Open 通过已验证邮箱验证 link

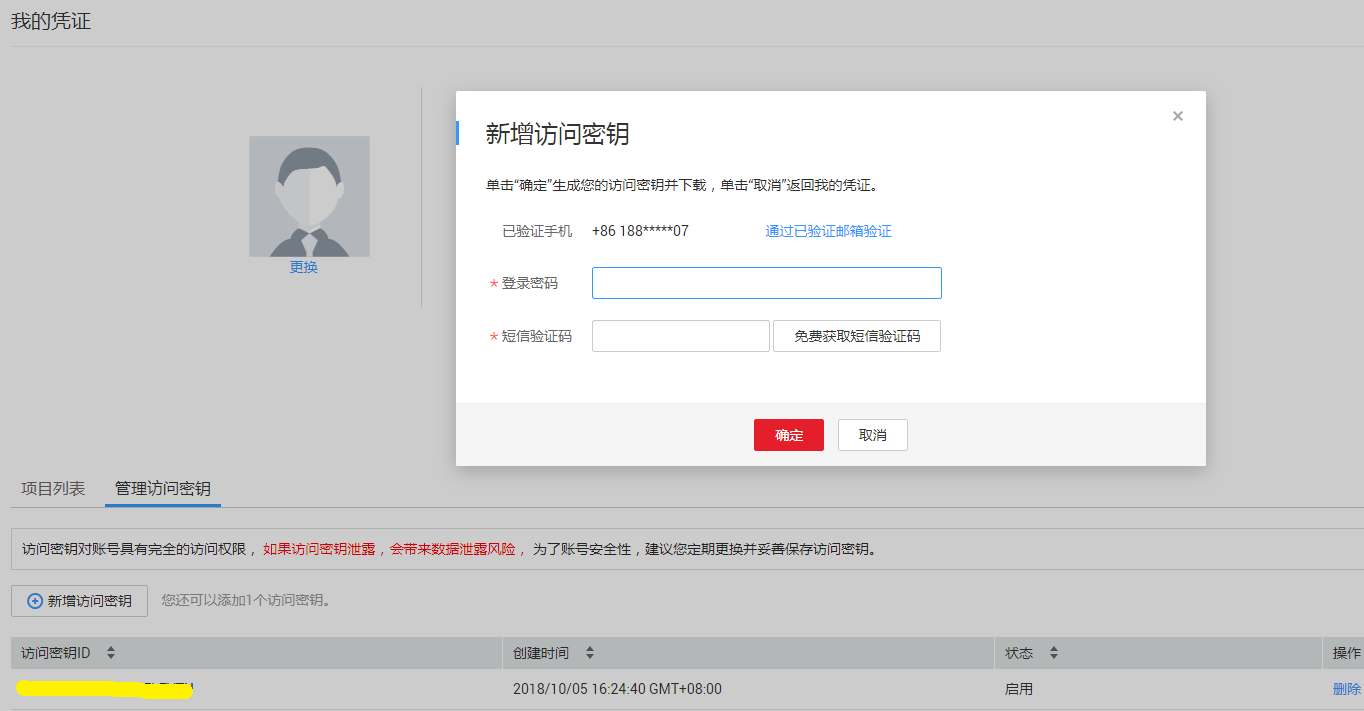coord(828,231)
